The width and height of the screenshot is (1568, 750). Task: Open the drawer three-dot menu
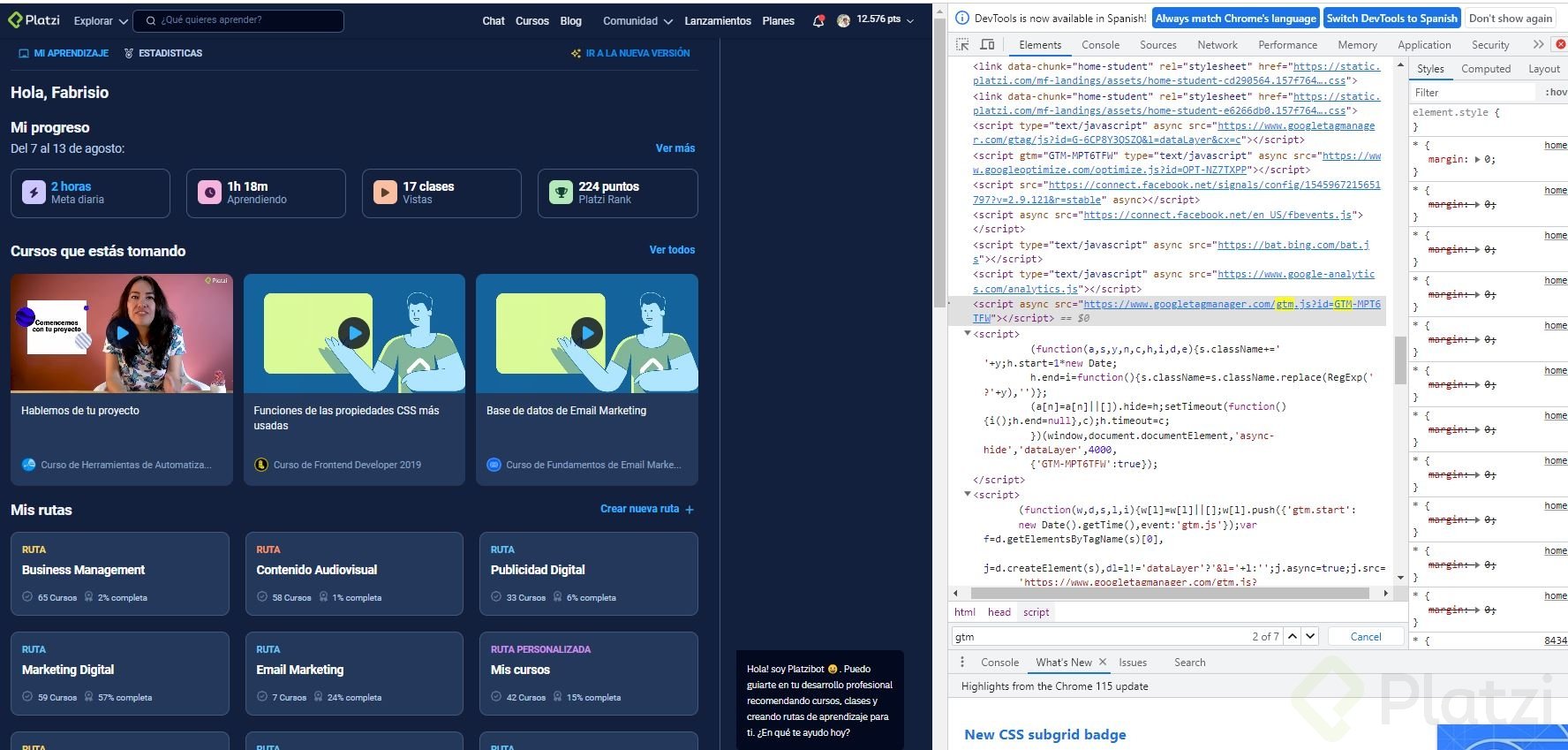pyautogui.click(x=962, y=662)
